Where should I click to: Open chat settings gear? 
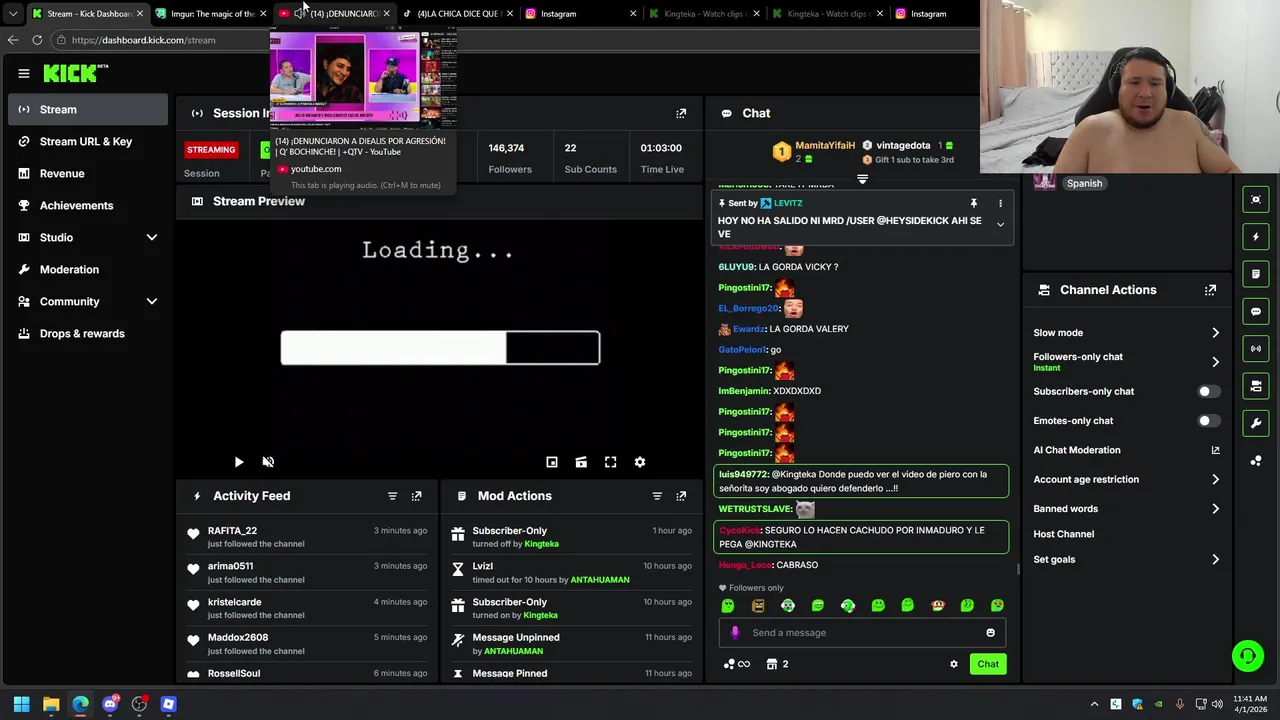[953, 664]
